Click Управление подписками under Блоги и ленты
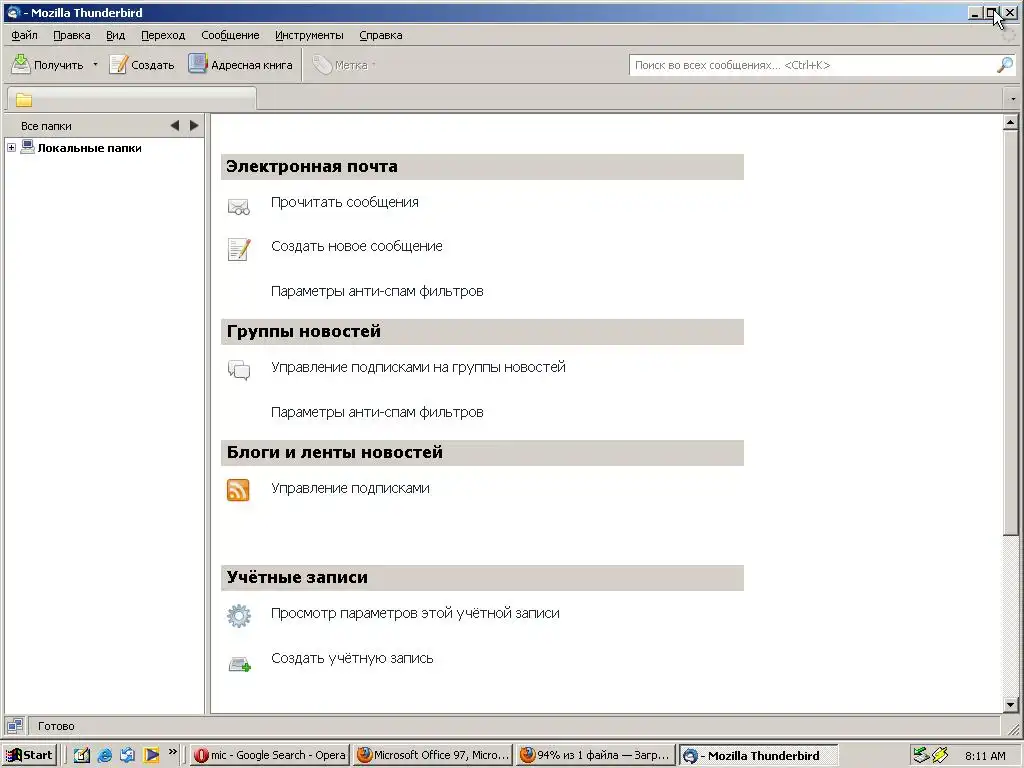Viewport: 1024px width, 768px height. tap(350, 488)
